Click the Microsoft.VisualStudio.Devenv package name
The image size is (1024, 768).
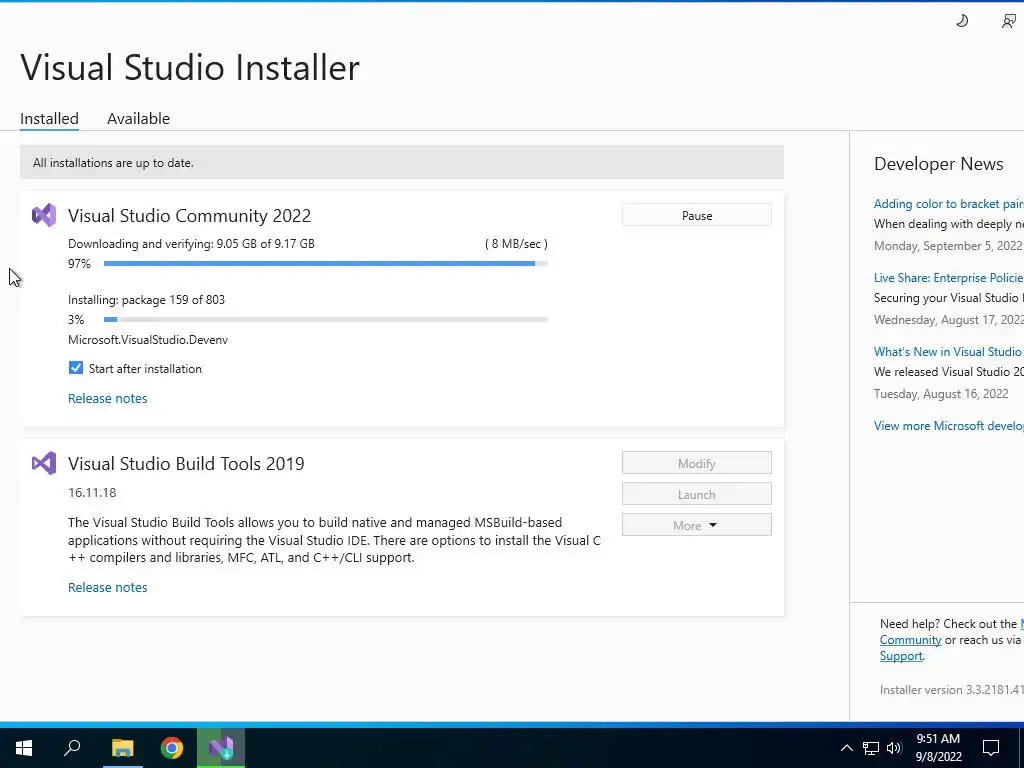click(x=148, y=340)
